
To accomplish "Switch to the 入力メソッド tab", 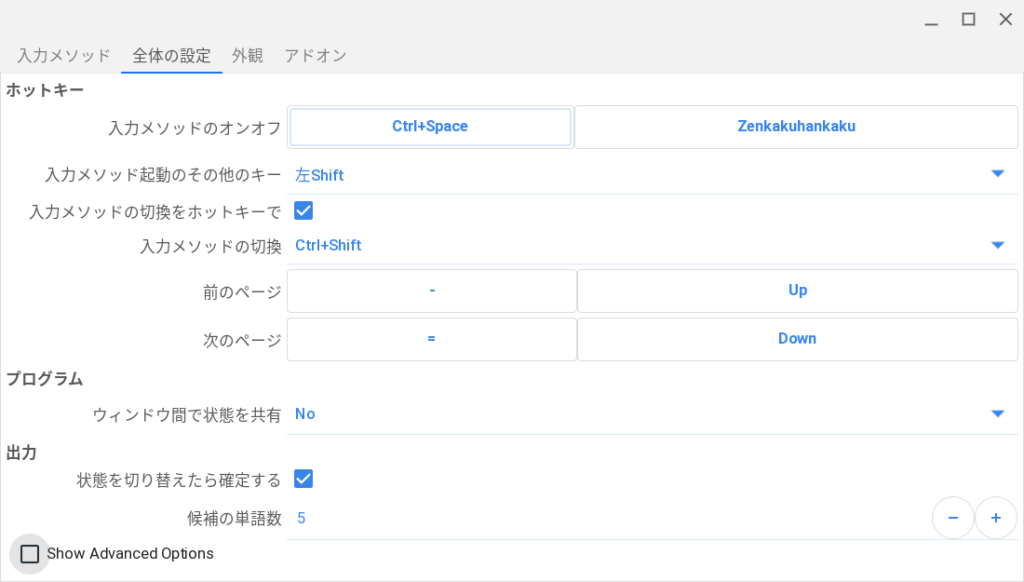I will click(x=63, y=56).
